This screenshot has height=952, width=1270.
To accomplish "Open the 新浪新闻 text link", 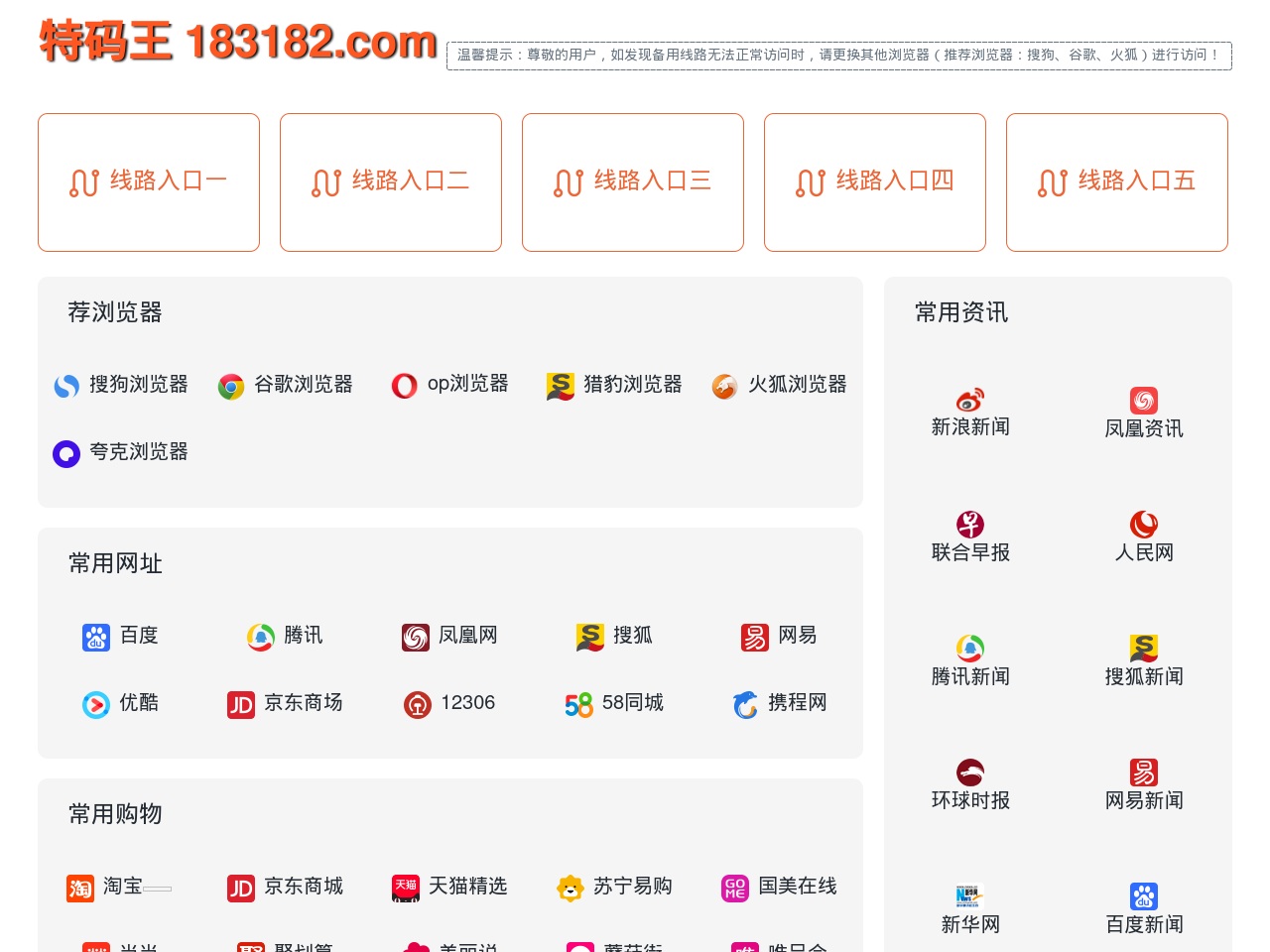I will (x=970, y=427).
